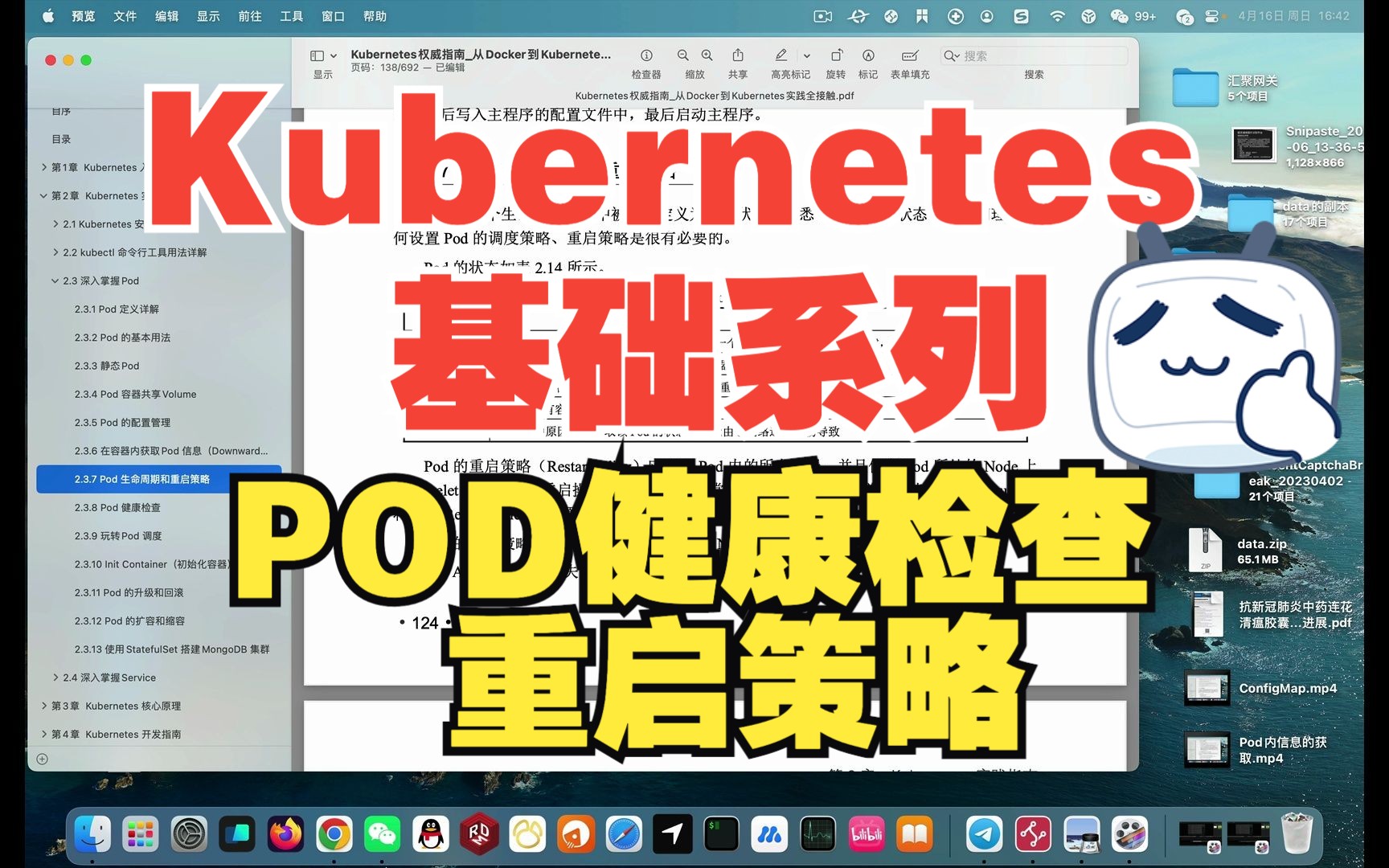Open the Apple menu
This screenshot has width=1389, height=868.
point(48,16)
